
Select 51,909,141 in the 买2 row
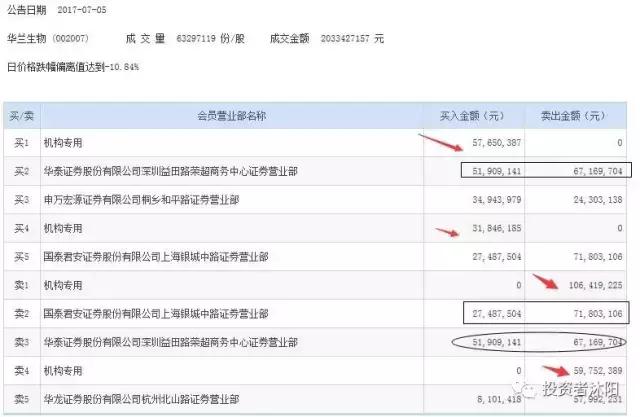[497, 171]
